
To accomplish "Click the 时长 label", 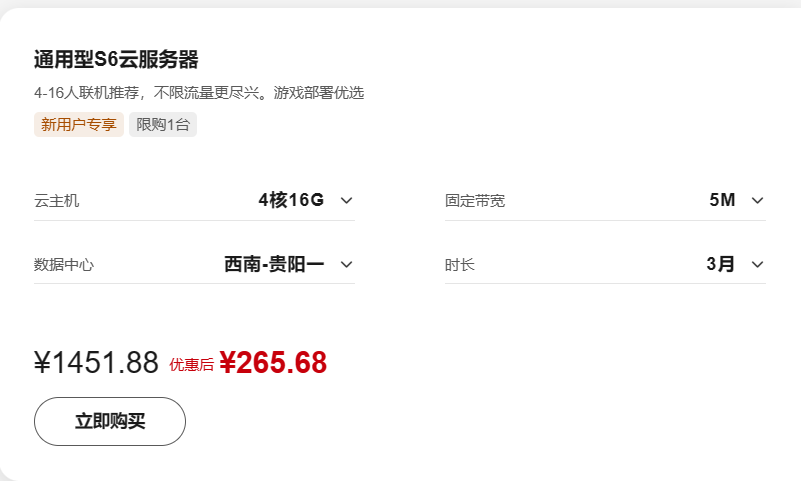I will click(460, 265).
